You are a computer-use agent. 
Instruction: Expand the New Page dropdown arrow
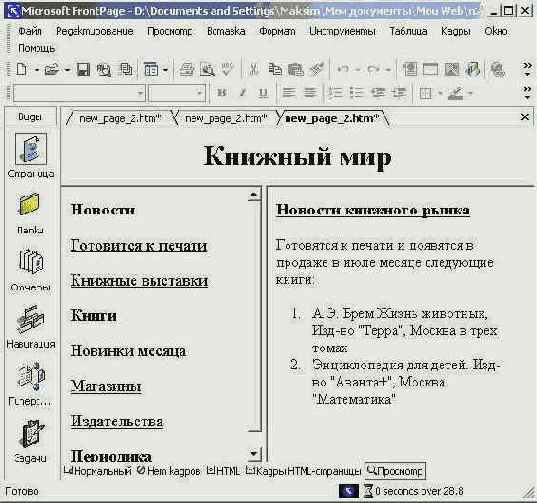[37, 70]
